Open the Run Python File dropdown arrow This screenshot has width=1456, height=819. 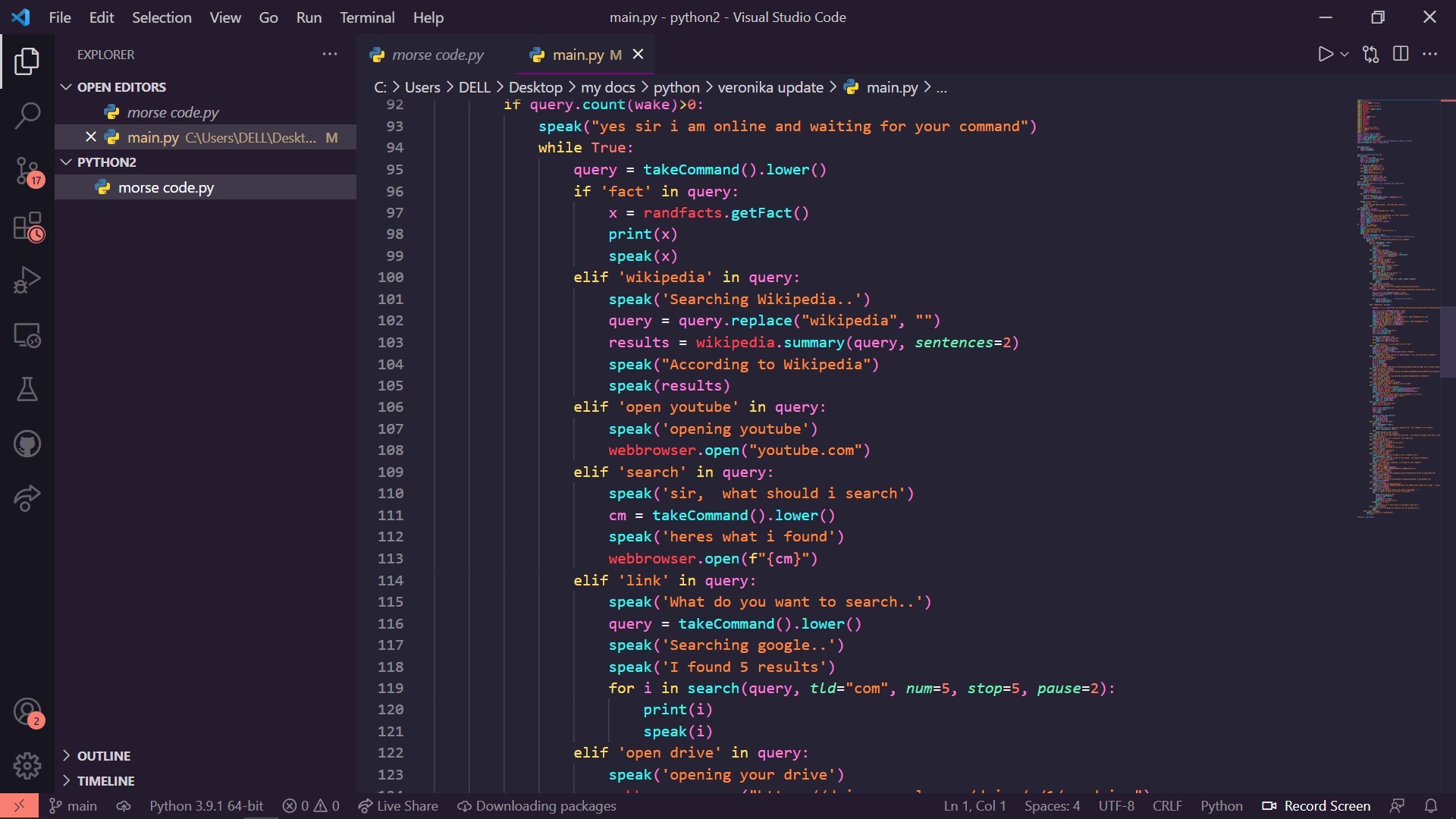pos(1345,55)
